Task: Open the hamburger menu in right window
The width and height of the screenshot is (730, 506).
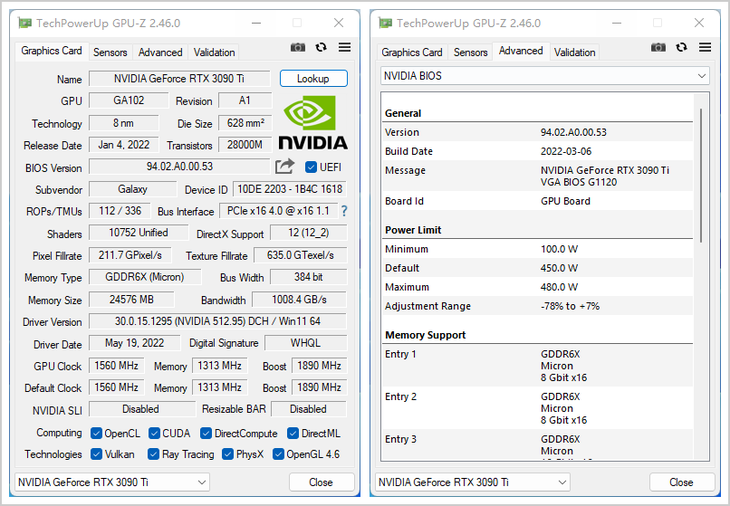Action: [x=704, y=47]
